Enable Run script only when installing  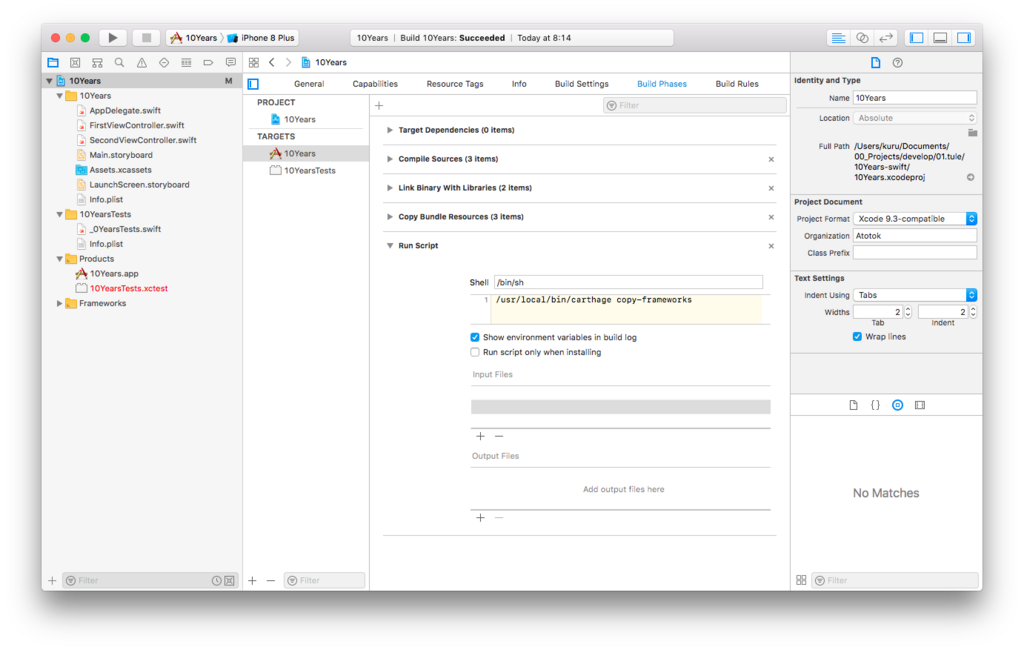[475, 352]
